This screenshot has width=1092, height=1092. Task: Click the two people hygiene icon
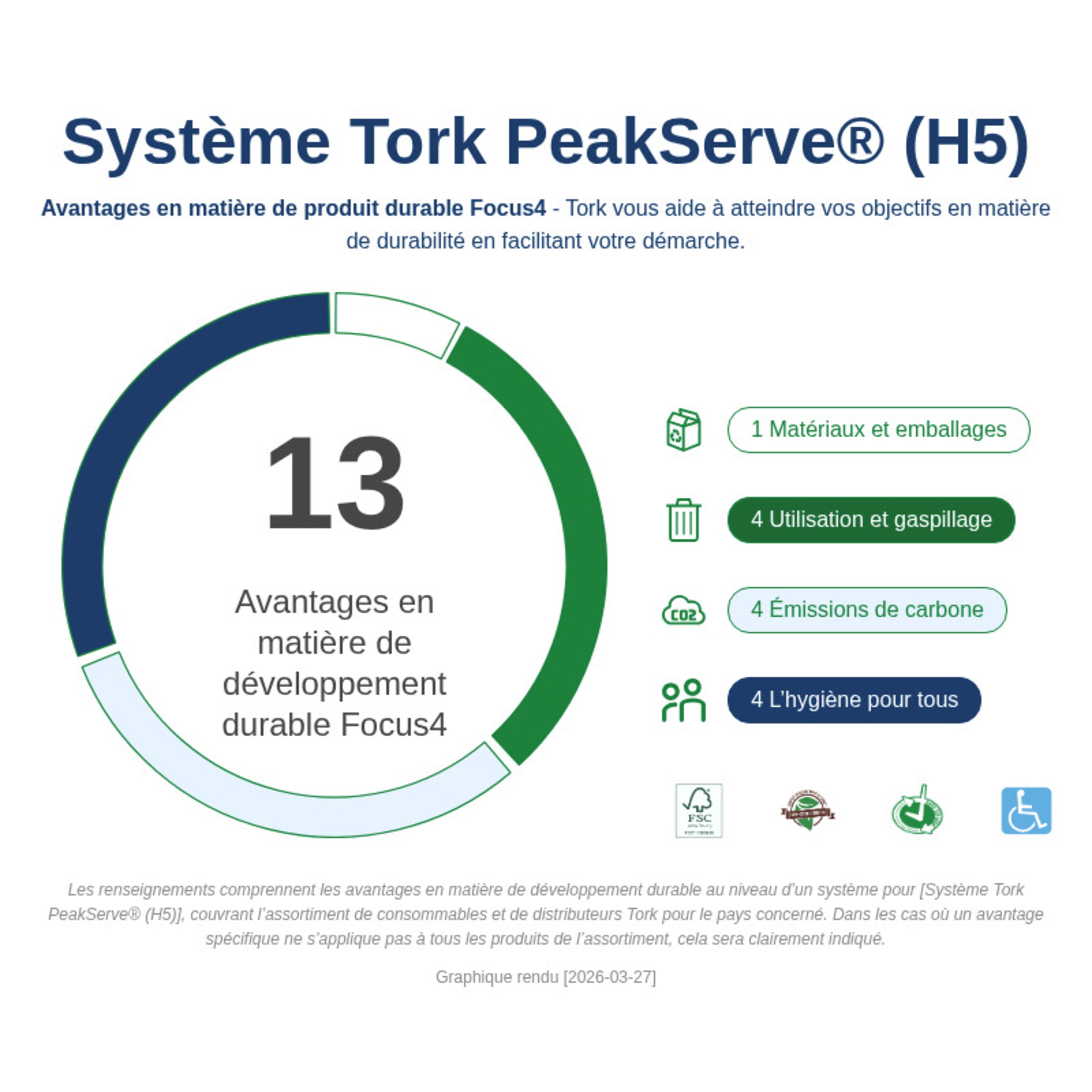684,700
